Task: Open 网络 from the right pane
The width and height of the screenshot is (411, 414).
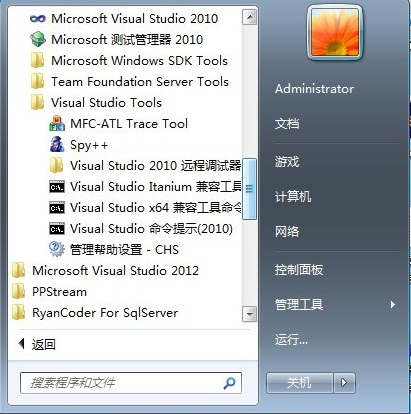Action: (x=287, y=231)
